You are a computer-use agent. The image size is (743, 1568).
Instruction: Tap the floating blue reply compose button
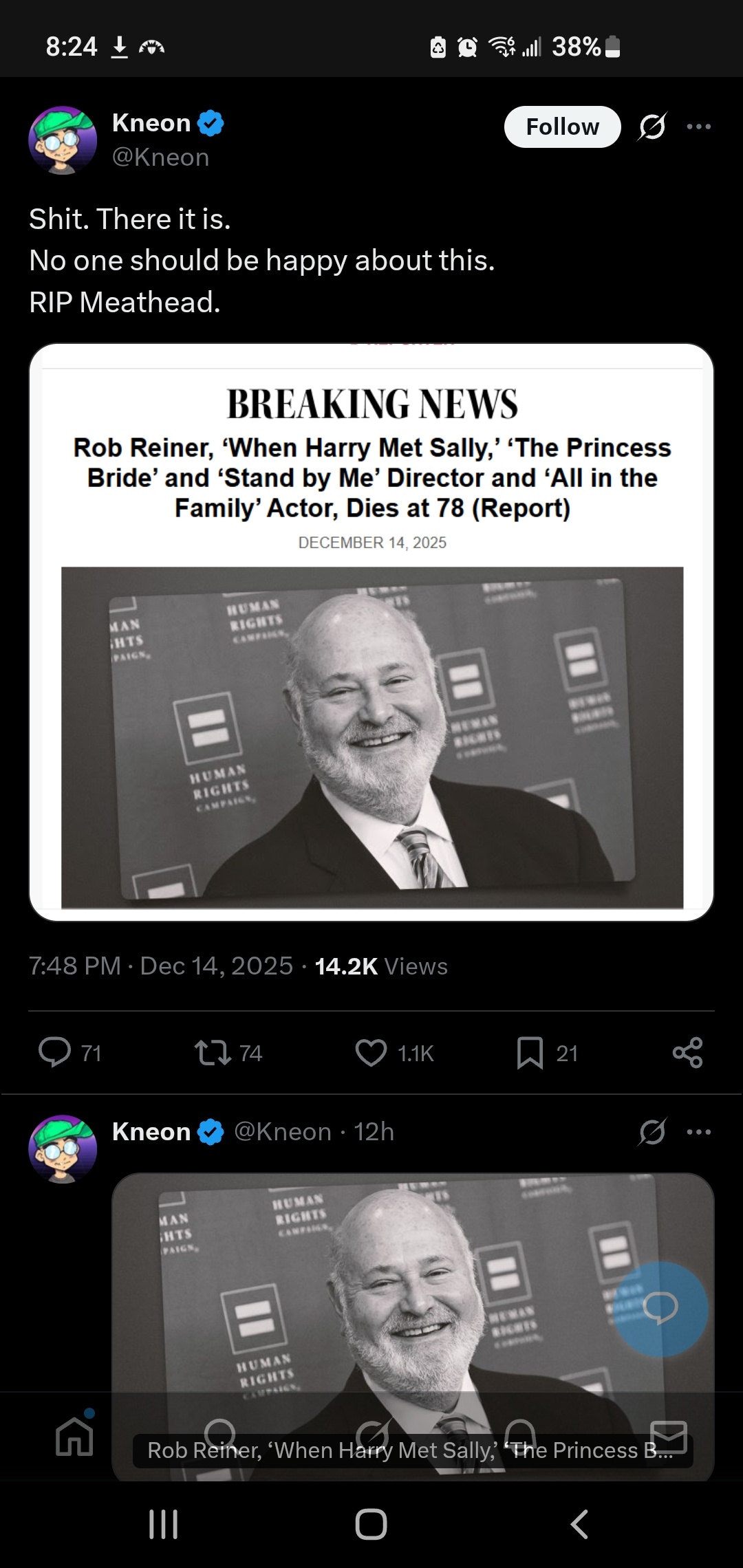point(660,1308)
